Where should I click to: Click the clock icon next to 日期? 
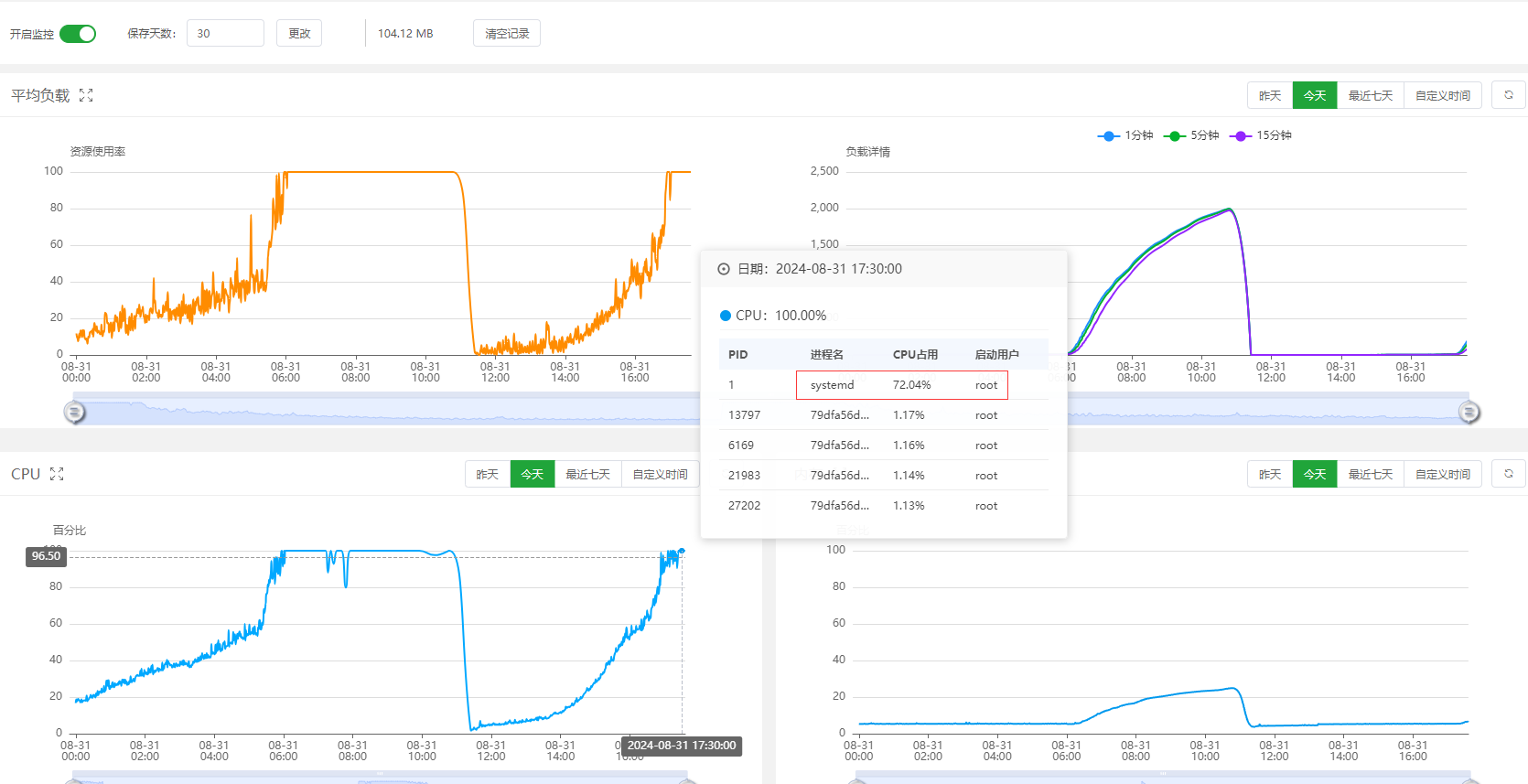[724, 269]
